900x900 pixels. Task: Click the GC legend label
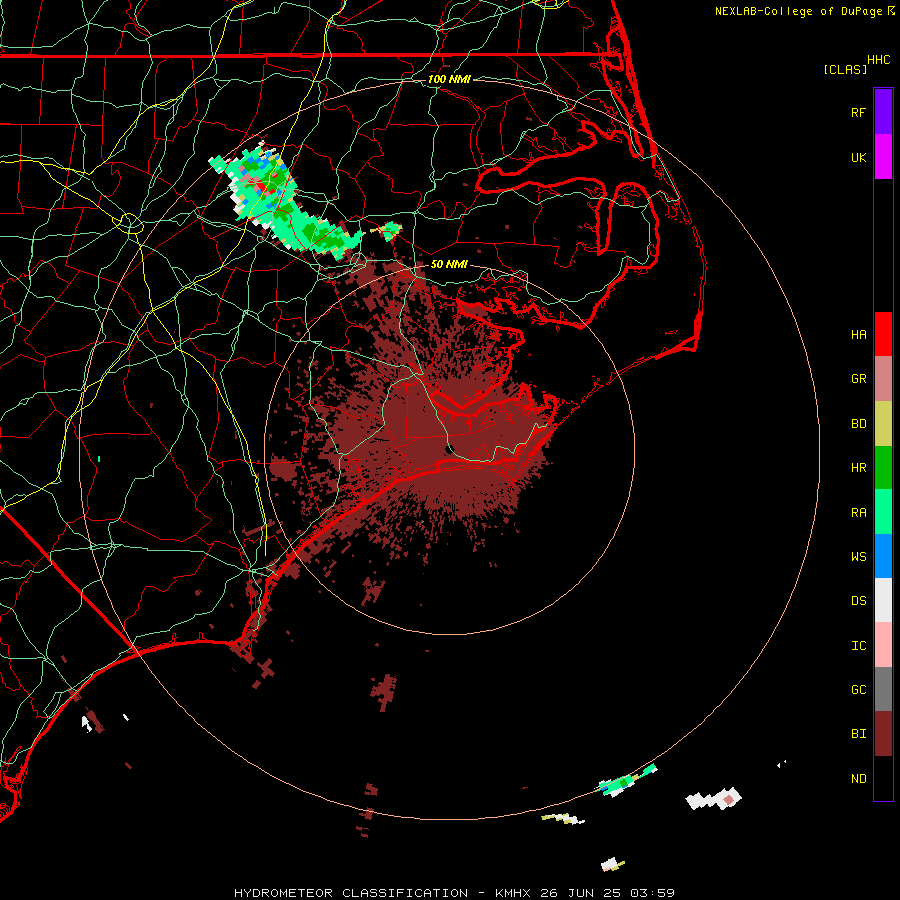(x=858, y=690)
